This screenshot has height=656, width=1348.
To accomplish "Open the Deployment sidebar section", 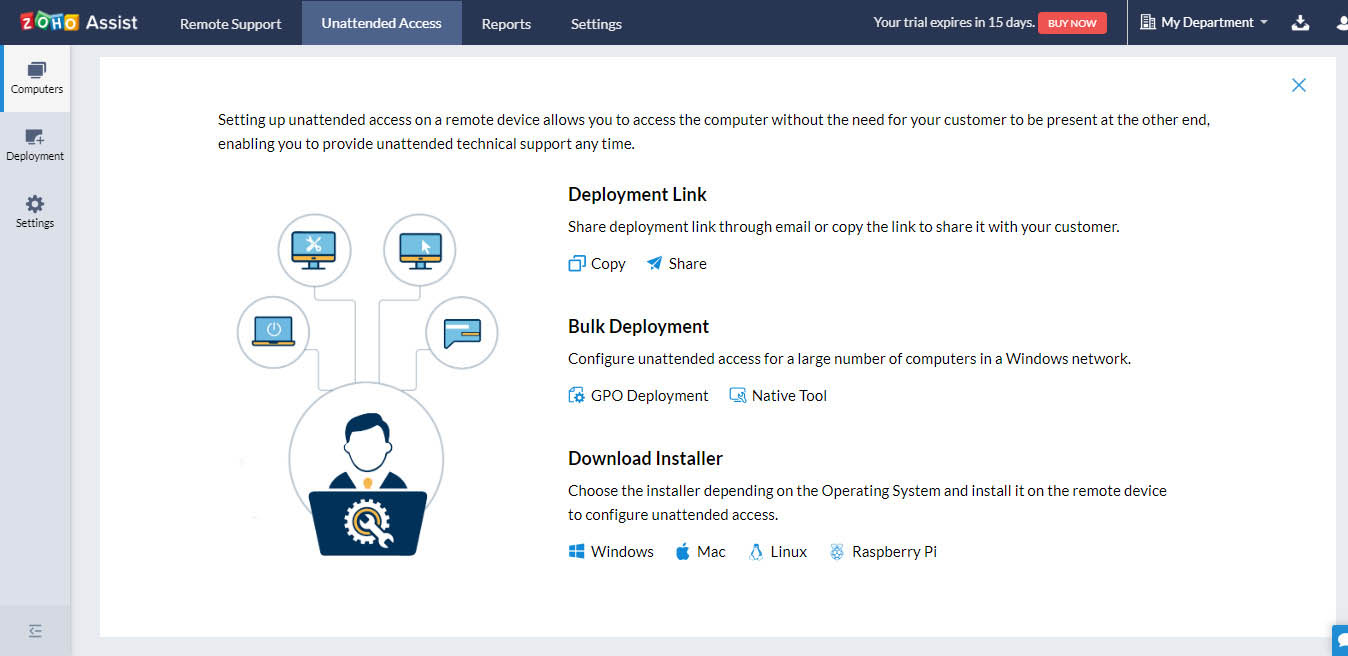I will point(35,145).
